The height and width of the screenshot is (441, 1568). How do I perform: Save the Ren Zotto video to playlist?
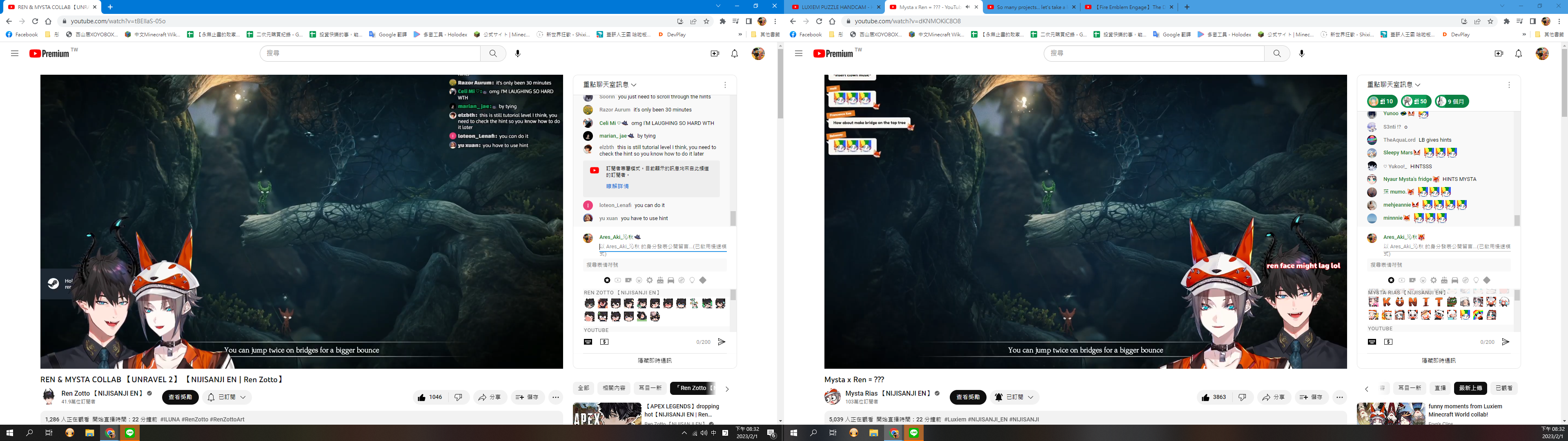527,397
